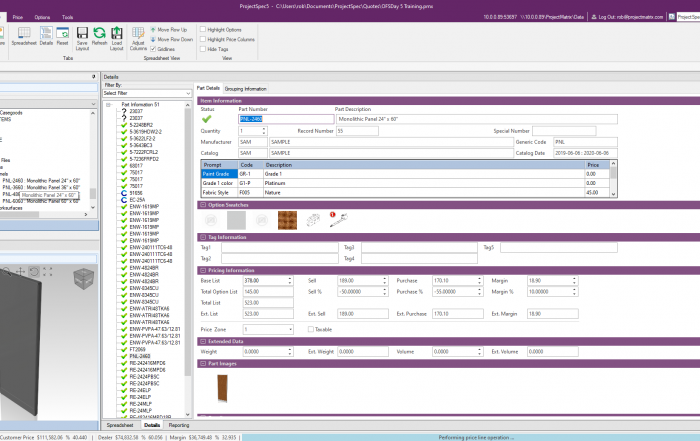
Task: Collapse the Extended Data section
Action: tap(203, 341)
